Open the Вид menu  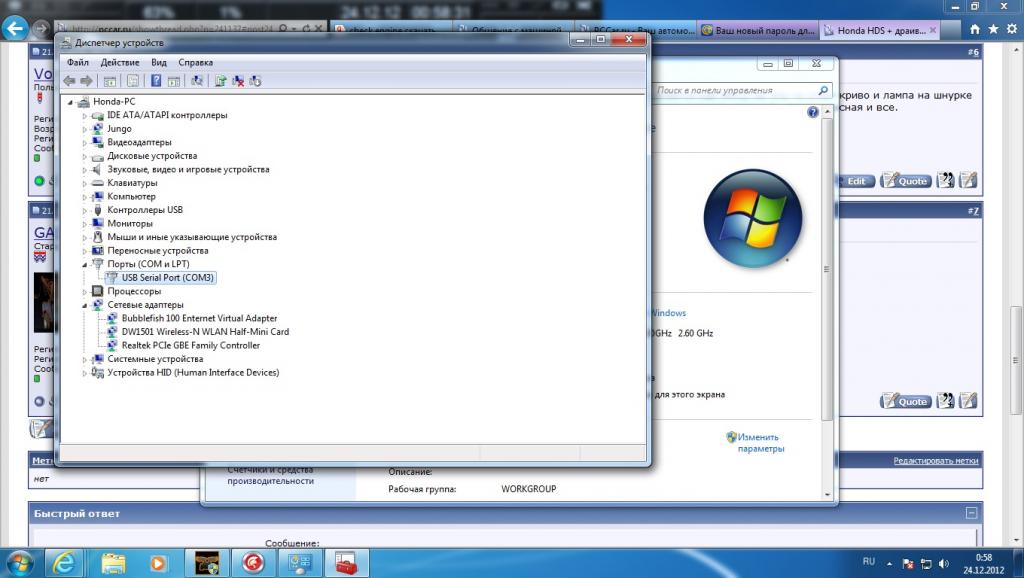[x=159, y=62]
